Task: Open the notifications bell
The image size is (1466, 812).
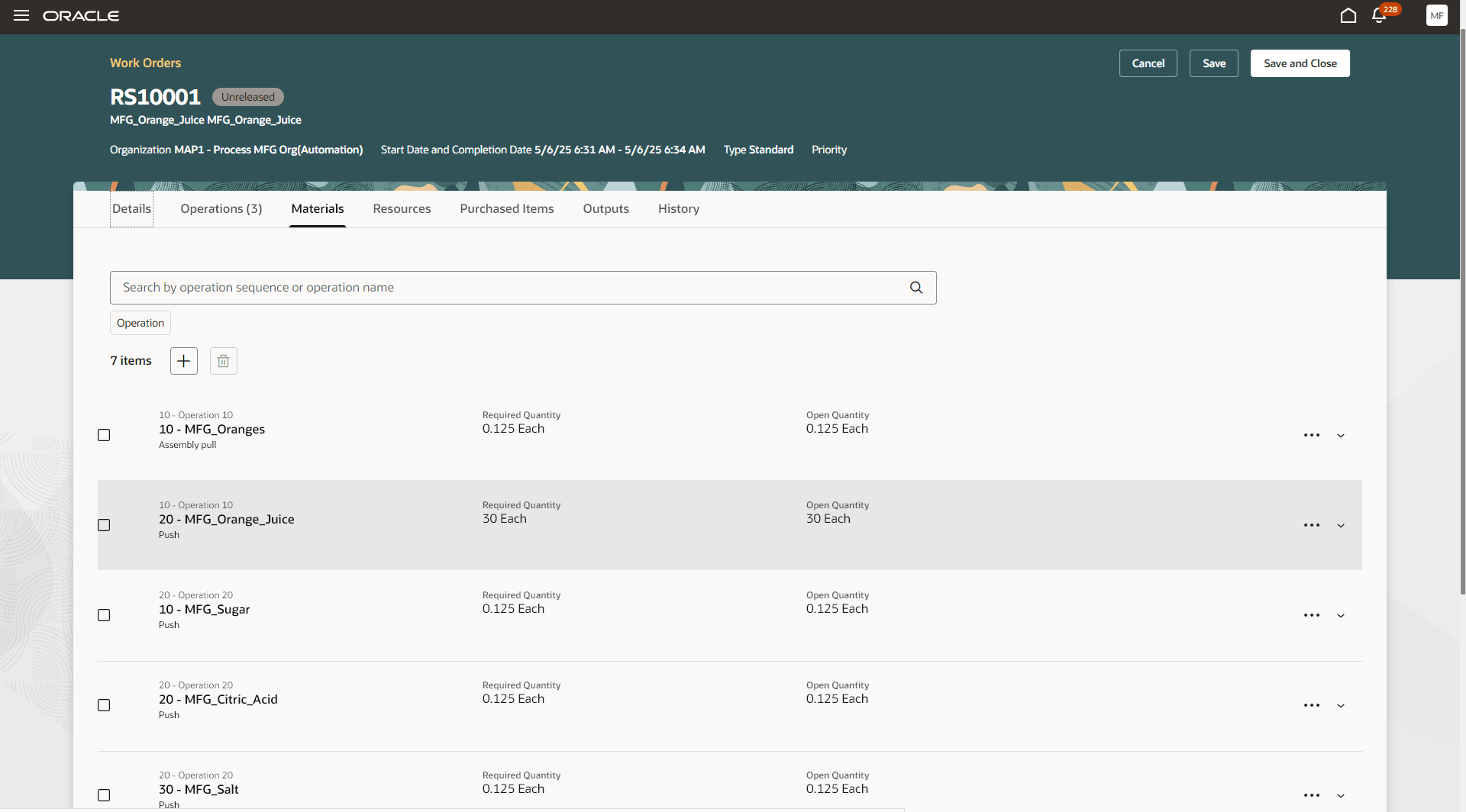Action: (x=1380, y=15)
